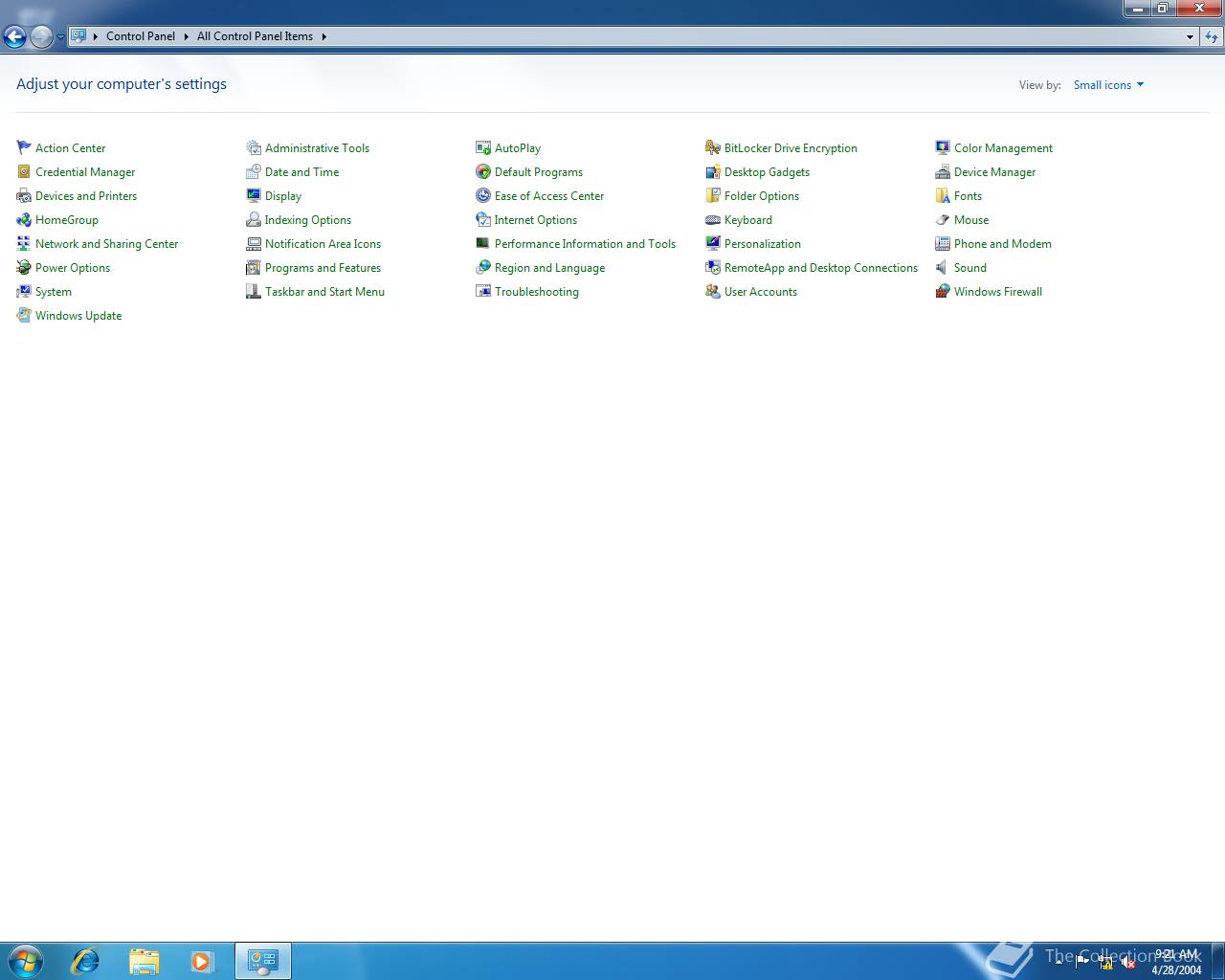Viewport: 1225px width, 980px height.
Task: Click the Windows Update icon
Action: tap(24, 315)
